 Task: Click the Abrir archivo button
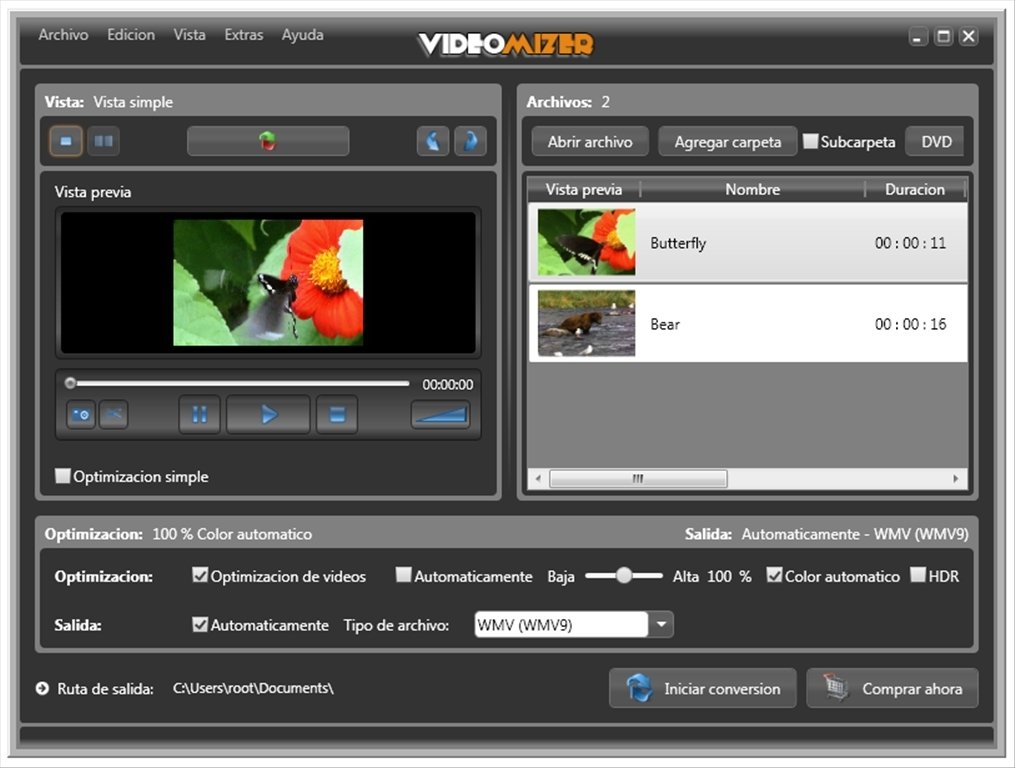pyautogui.click(x=590, y=141)
